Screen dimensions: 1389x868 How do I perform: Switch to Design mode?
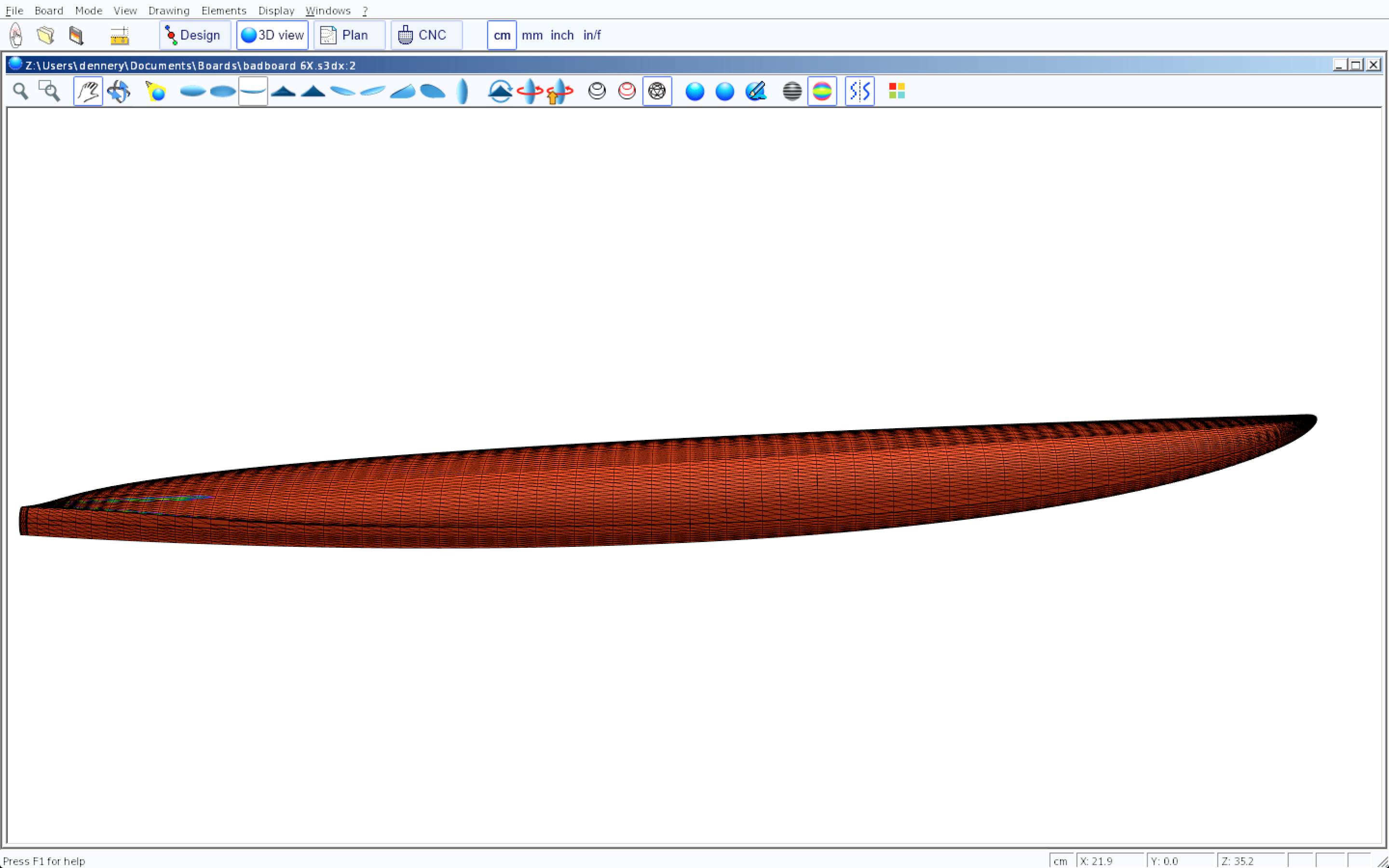(x=194, y=35)
